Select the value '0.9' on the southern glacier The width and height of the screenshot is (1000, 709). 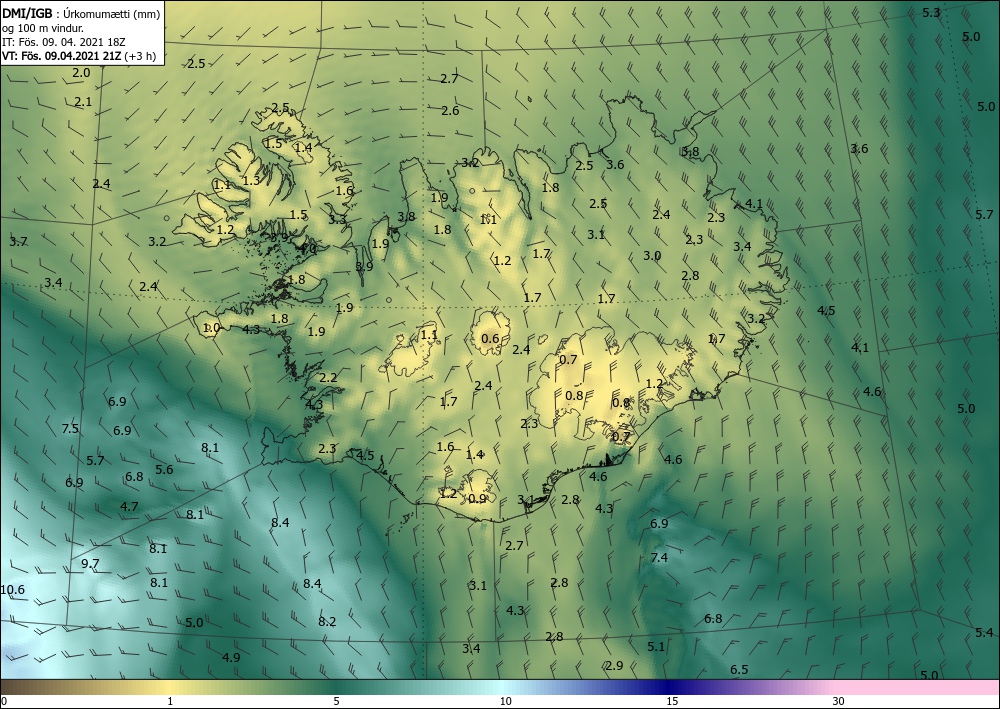[478, 499]
